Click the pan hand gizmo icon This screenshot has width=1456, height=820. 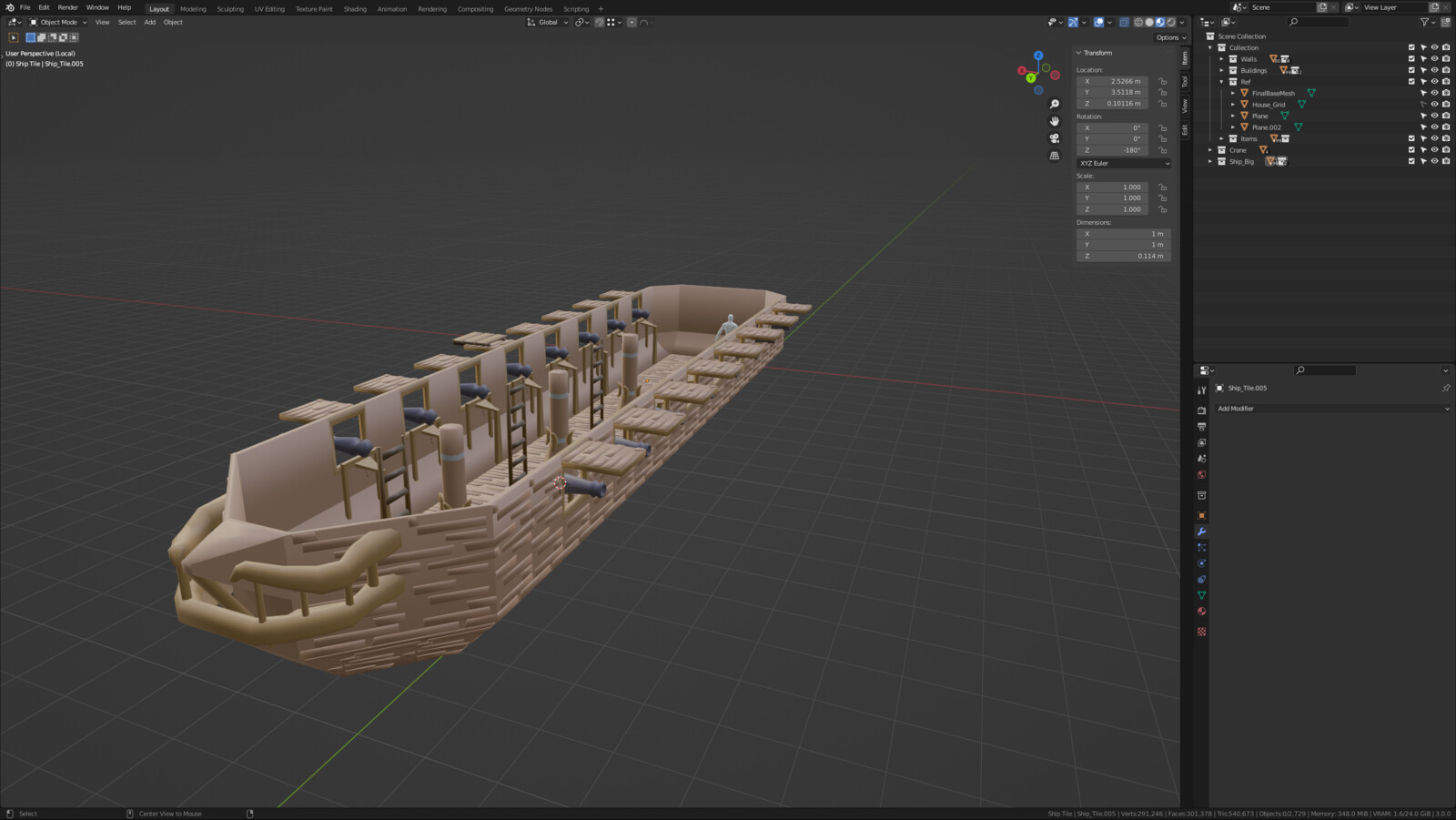tap(1055, 121)
